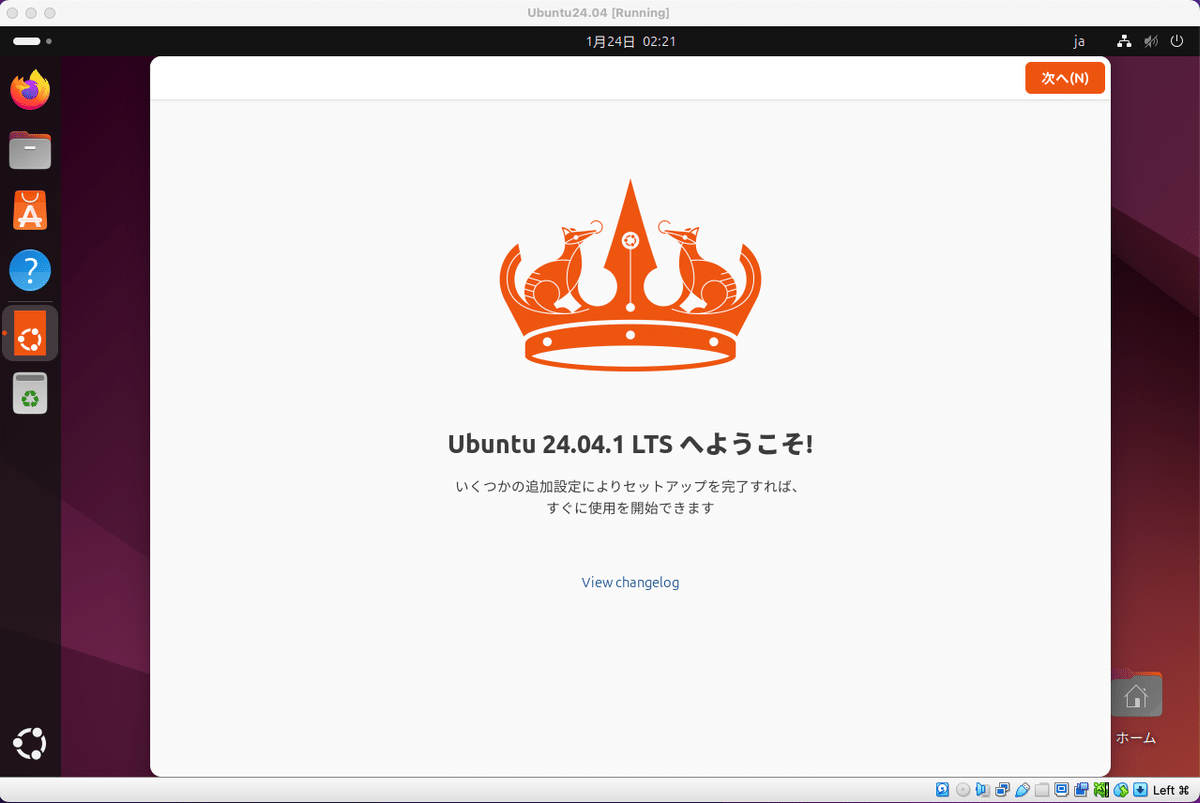This screenshot has height=803, width=1200.
Task: Click the VirtualBox USB devices status icon
Action: (x=1023, y=790)
